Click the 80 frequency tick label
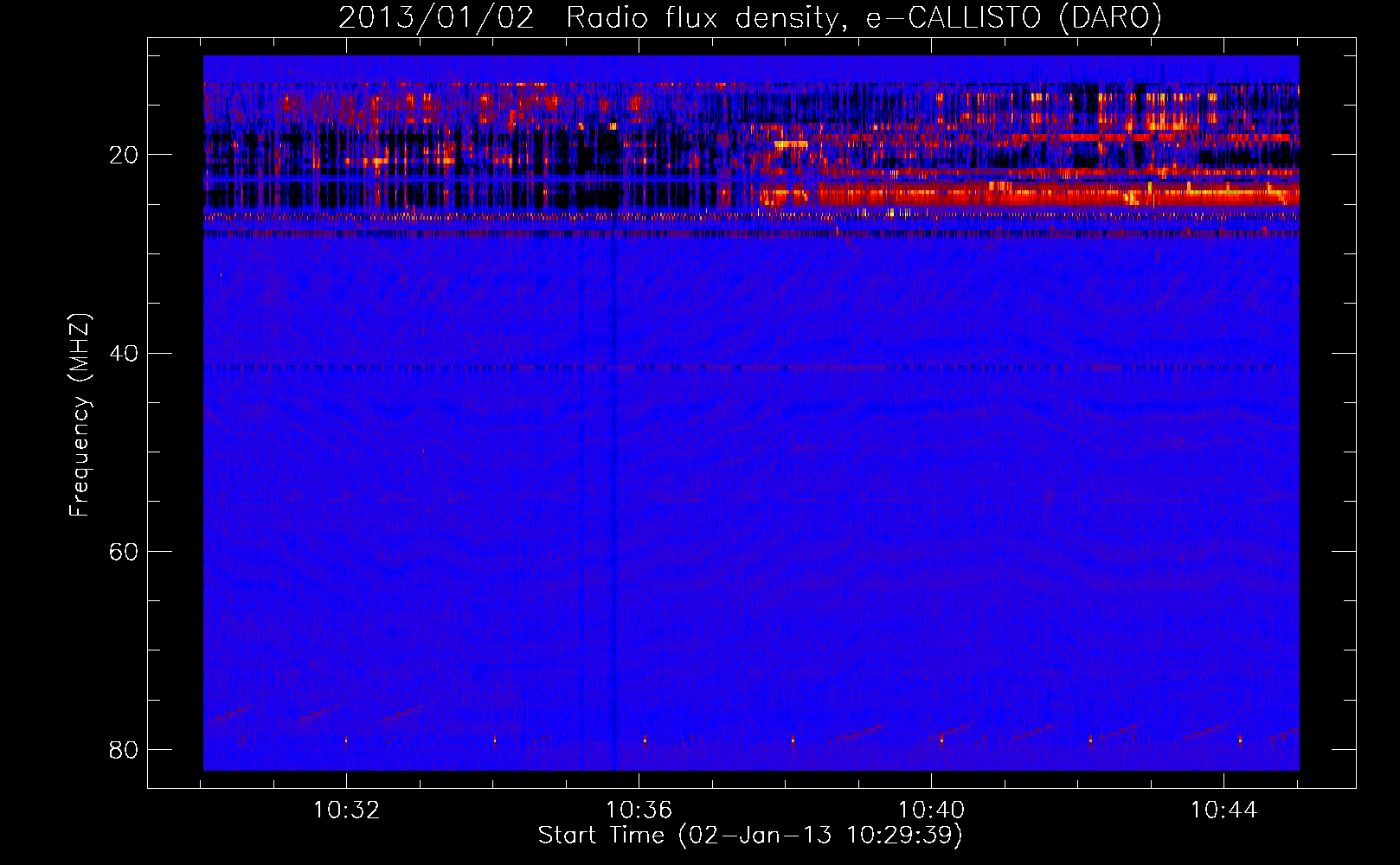Image resolution: width=1400 pixels, height=865 pixels. pos(124,750)
